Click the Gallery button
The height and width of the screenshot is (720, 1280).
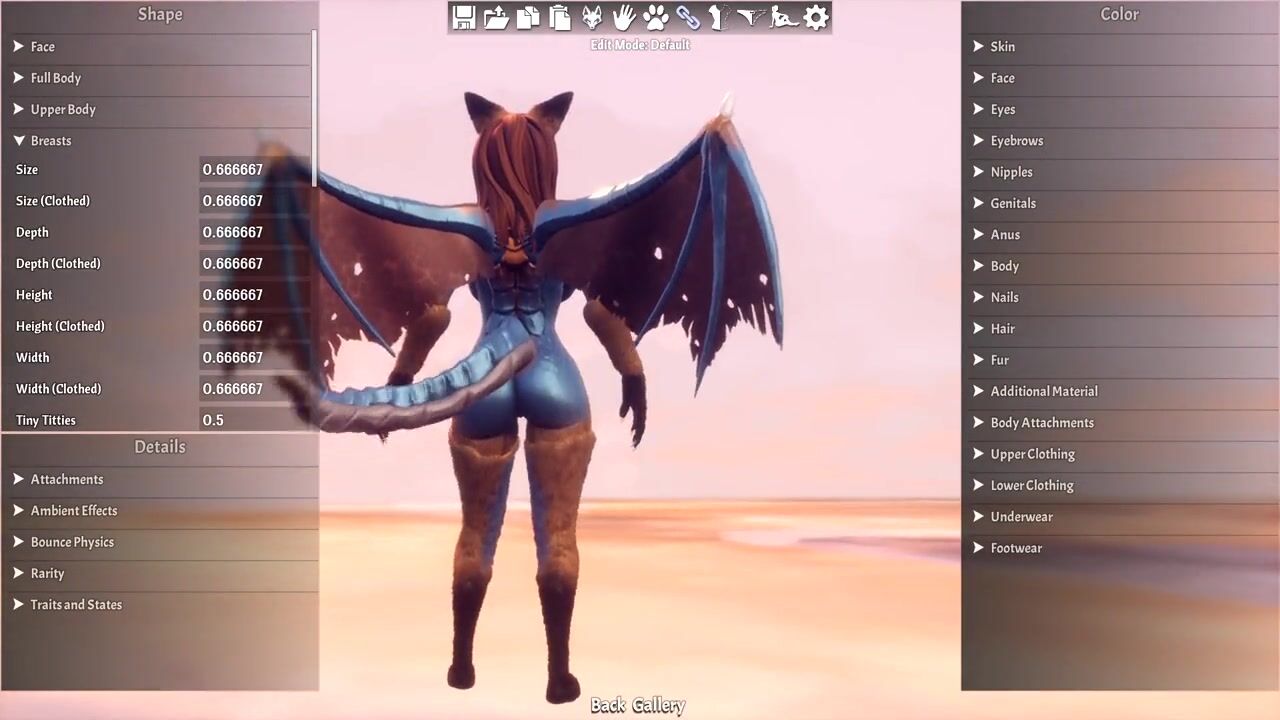click(x=658, y=706)
